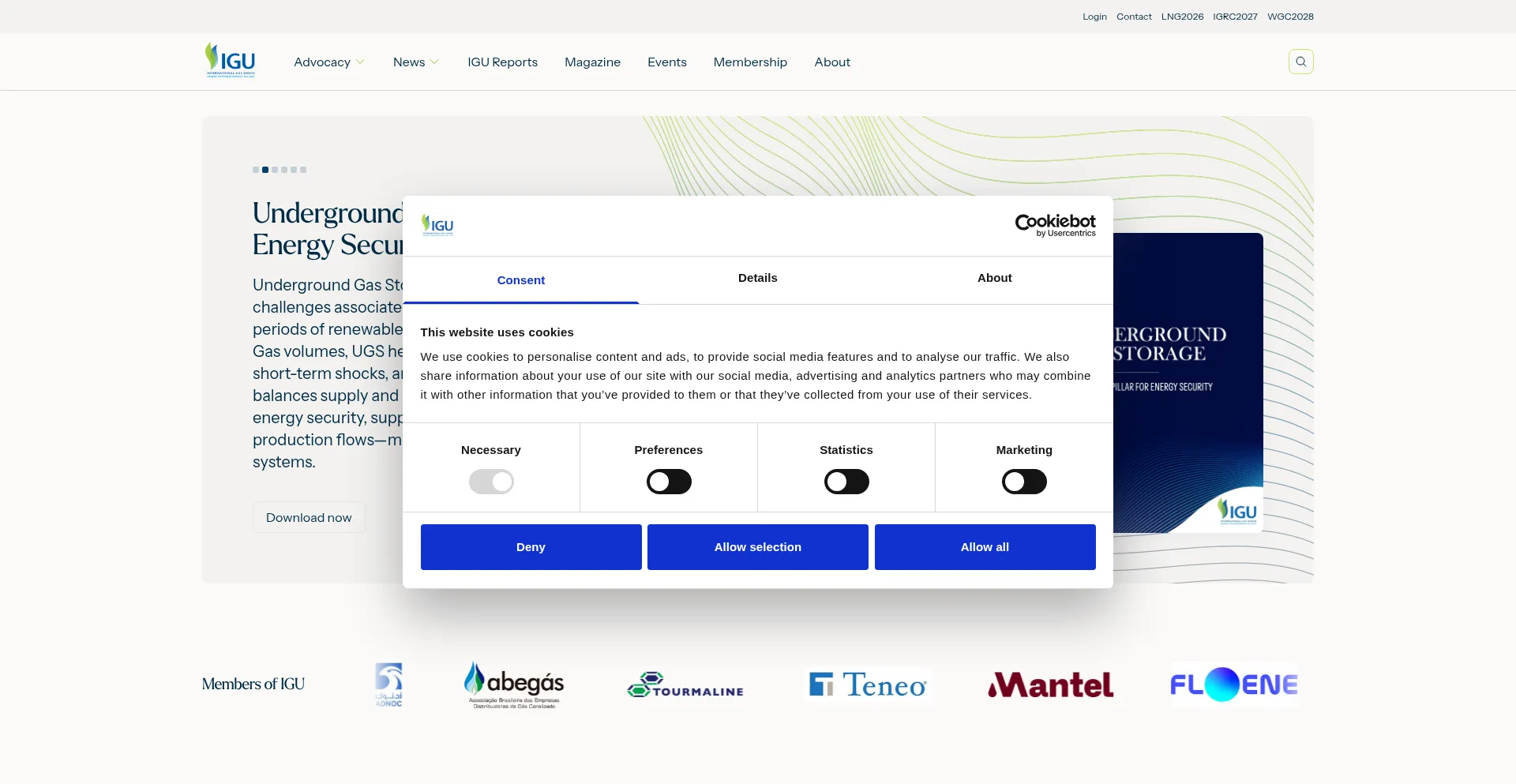This screenshot has height=784, width=1516.
Task: Switch to the About tab in cookie dialog
Action: (994, 278)
